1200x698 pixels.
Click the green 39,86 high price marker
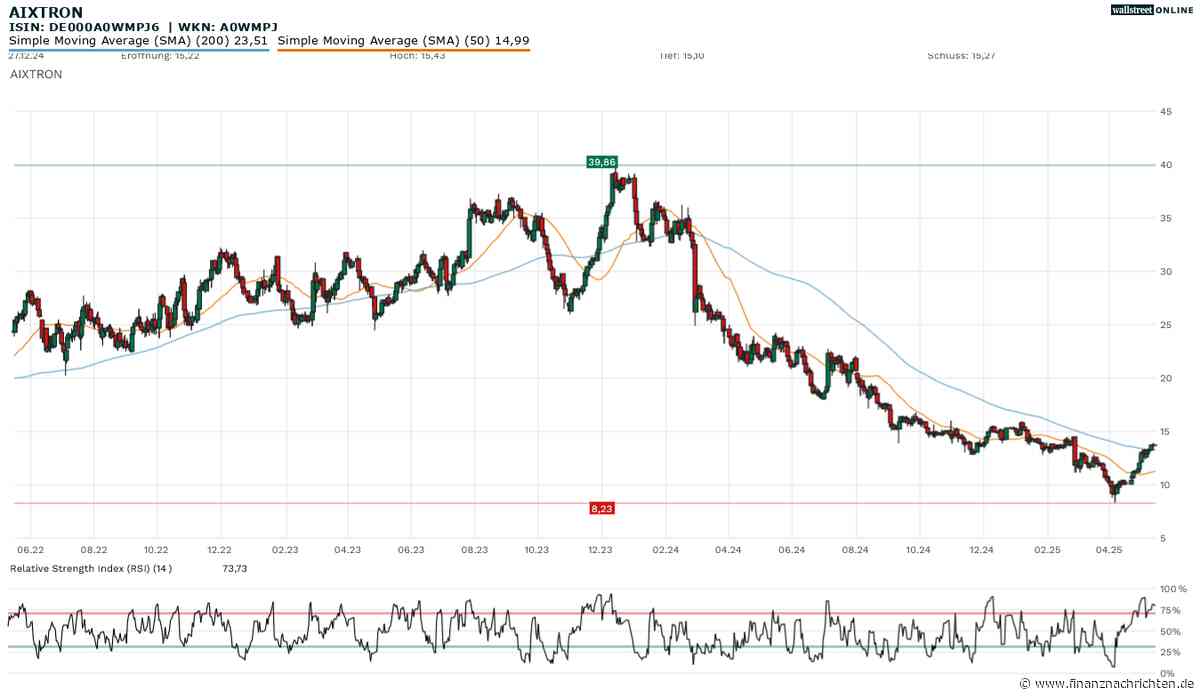601,161
